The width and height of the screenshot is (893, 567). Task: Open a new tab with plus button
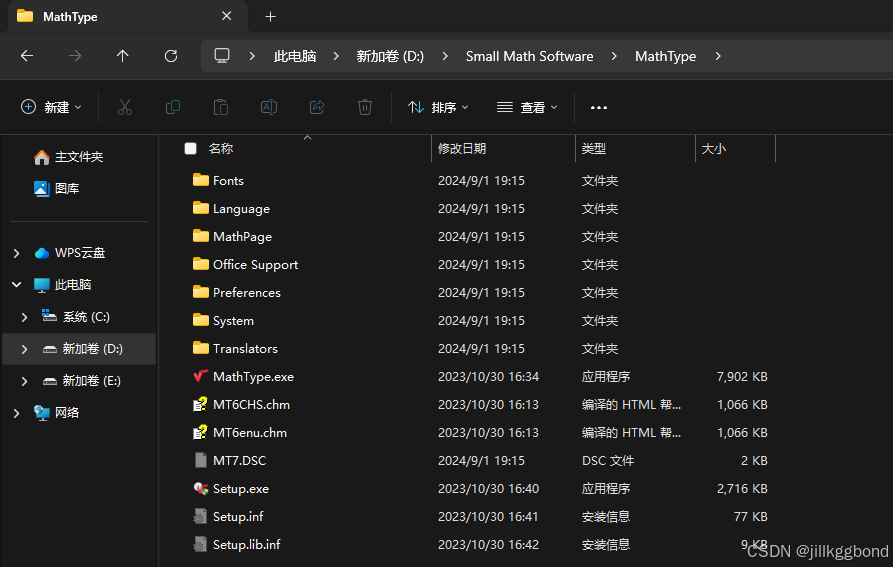point(271,17)
